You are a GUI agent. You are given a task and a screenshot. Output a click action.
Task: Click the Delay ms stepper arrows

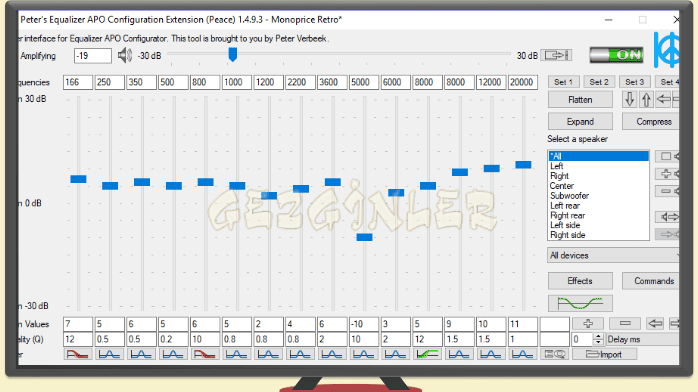598,339
